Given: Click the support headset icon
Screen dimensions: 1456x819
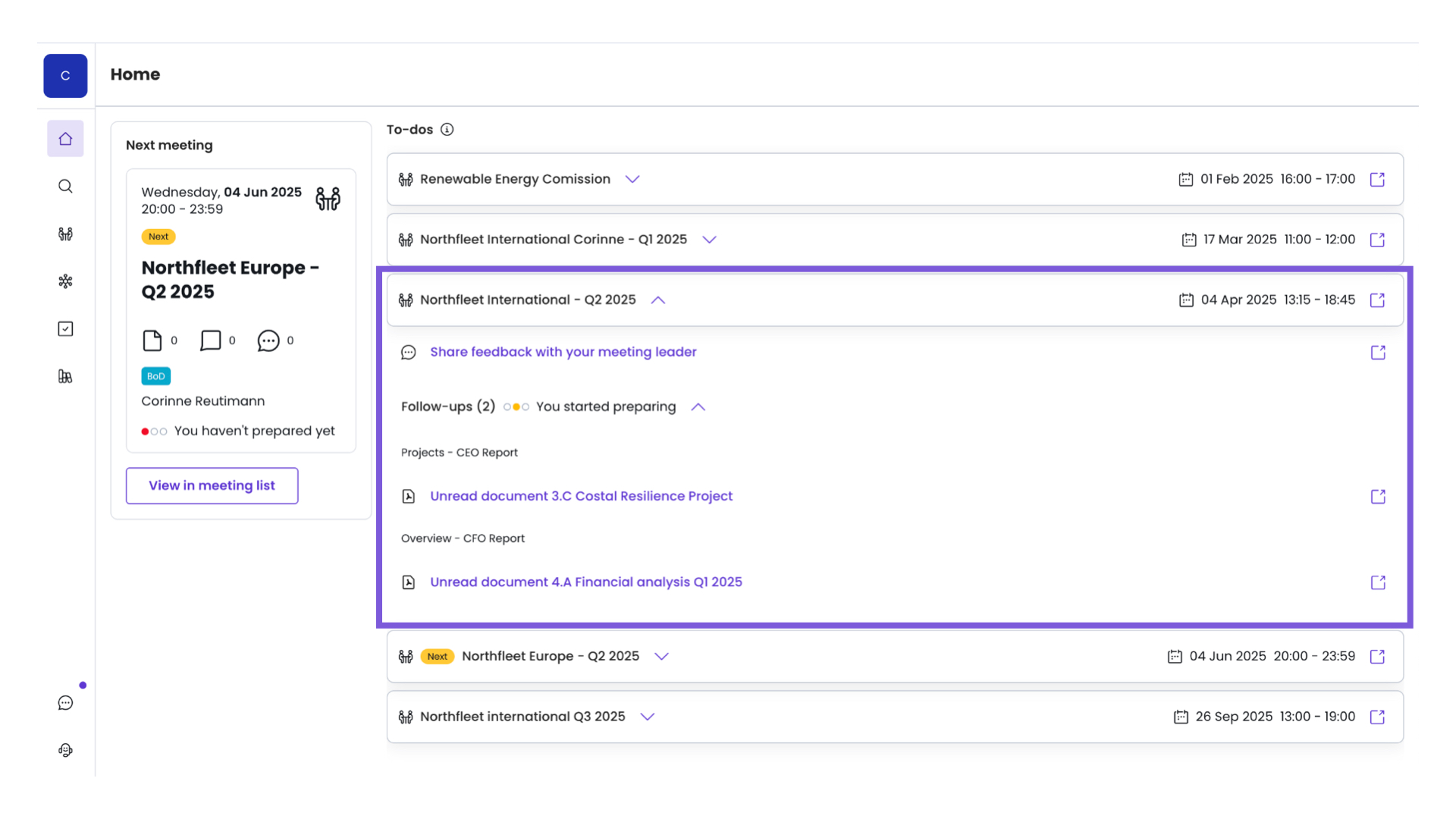Looking at the screenshot, I should pos(65,750).
